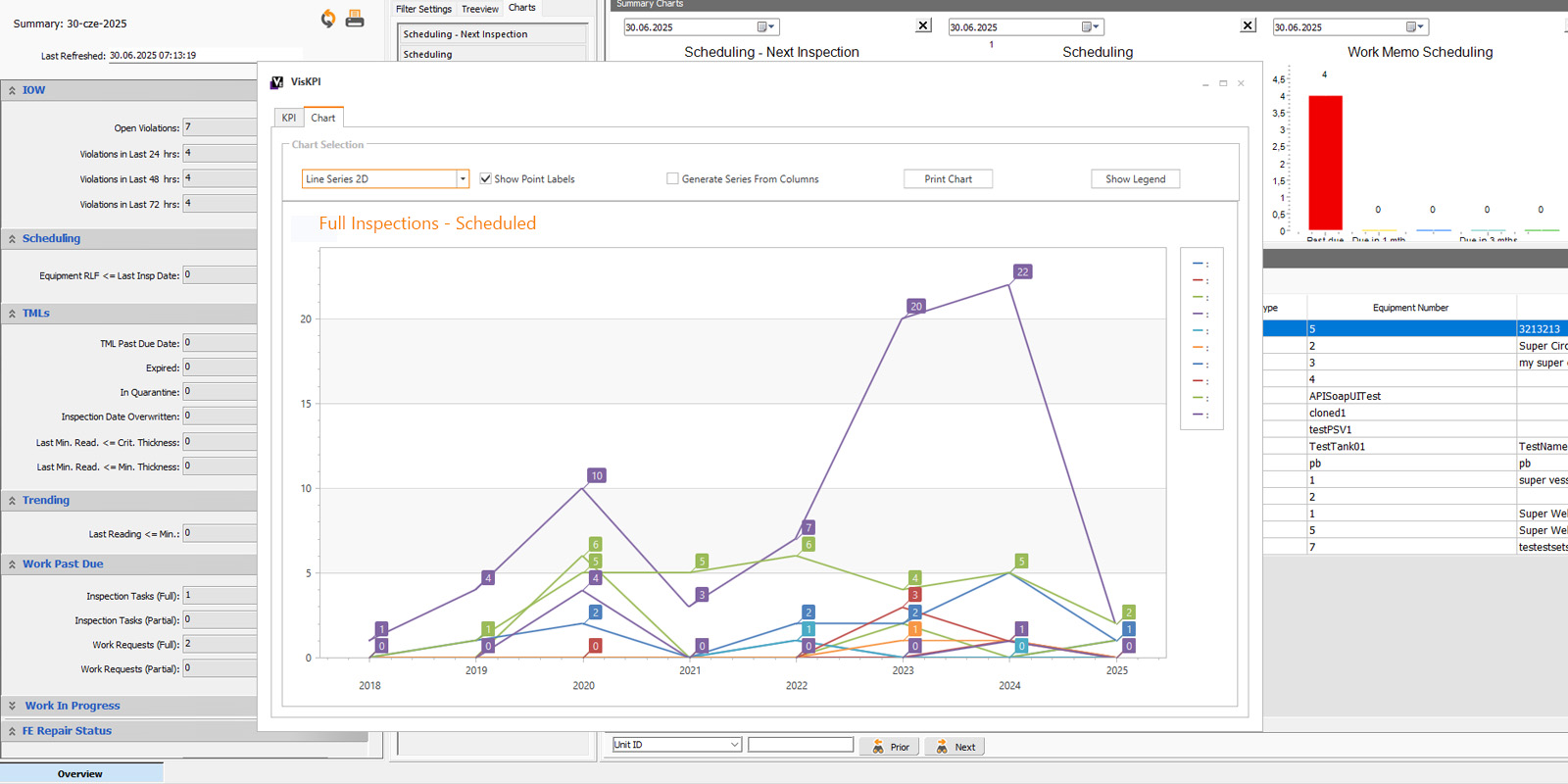Switch to the KPI tab
This screenshot has height=784, width=1568.
pyautogui.click(x=288, y=118)
